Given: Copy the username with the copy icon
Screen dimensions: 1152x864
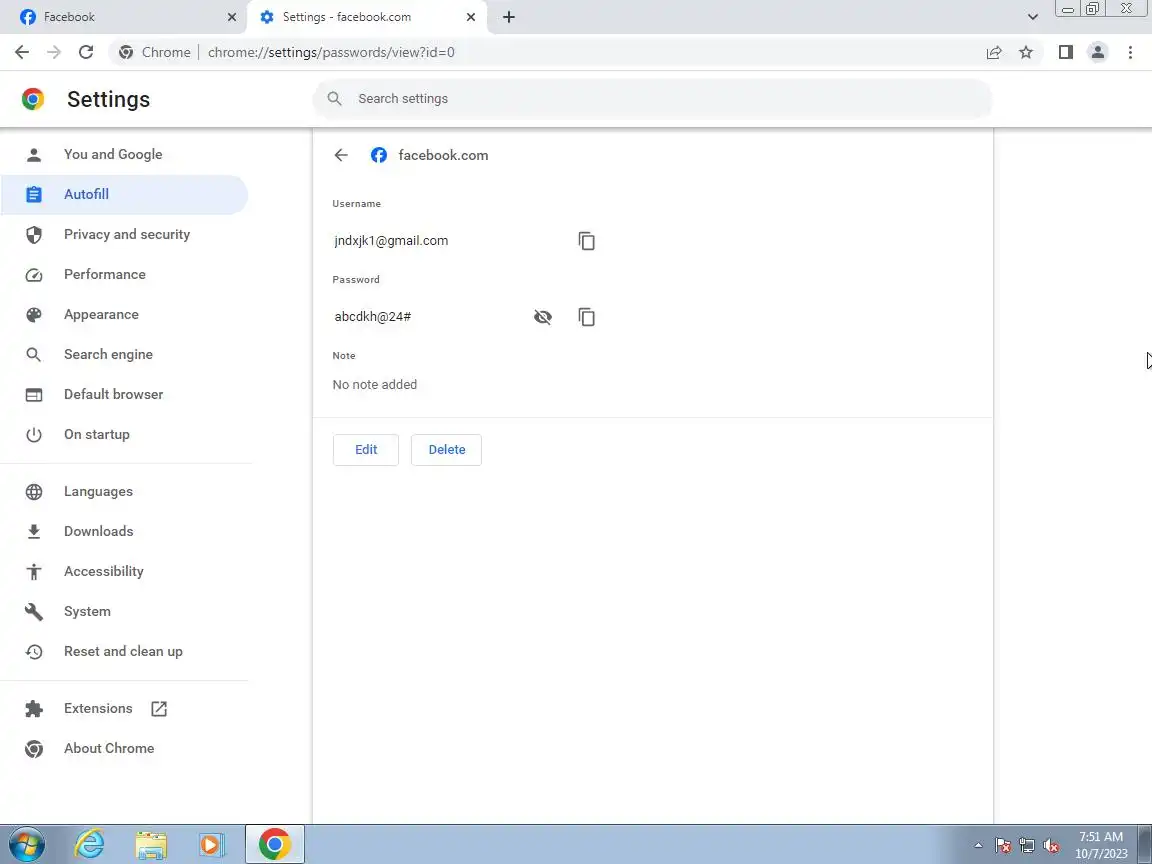Looking at the screenshot, I should [586, 241].
